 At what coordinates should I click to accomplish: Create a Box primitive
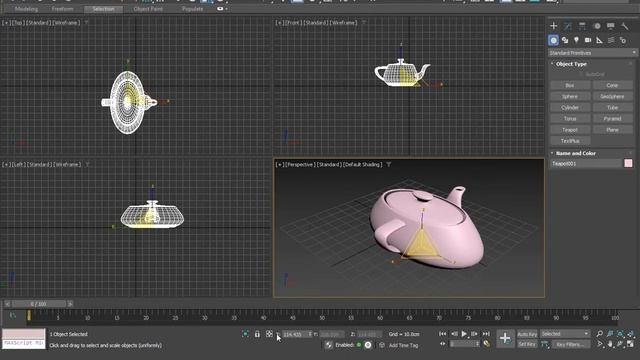click(x=570, y=85)
